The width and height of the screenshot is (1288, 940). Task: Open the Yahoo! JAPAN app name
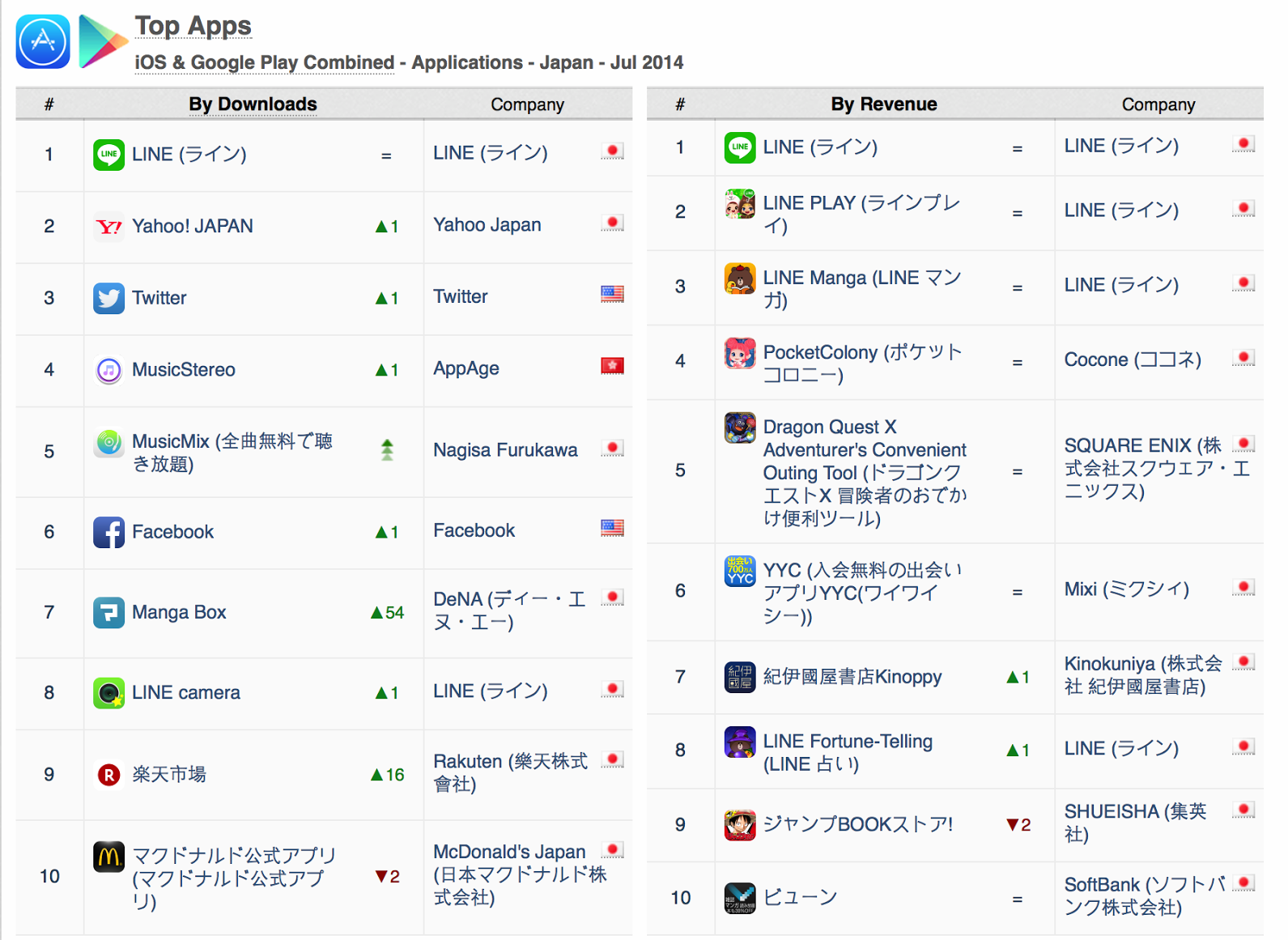point(193,226)
